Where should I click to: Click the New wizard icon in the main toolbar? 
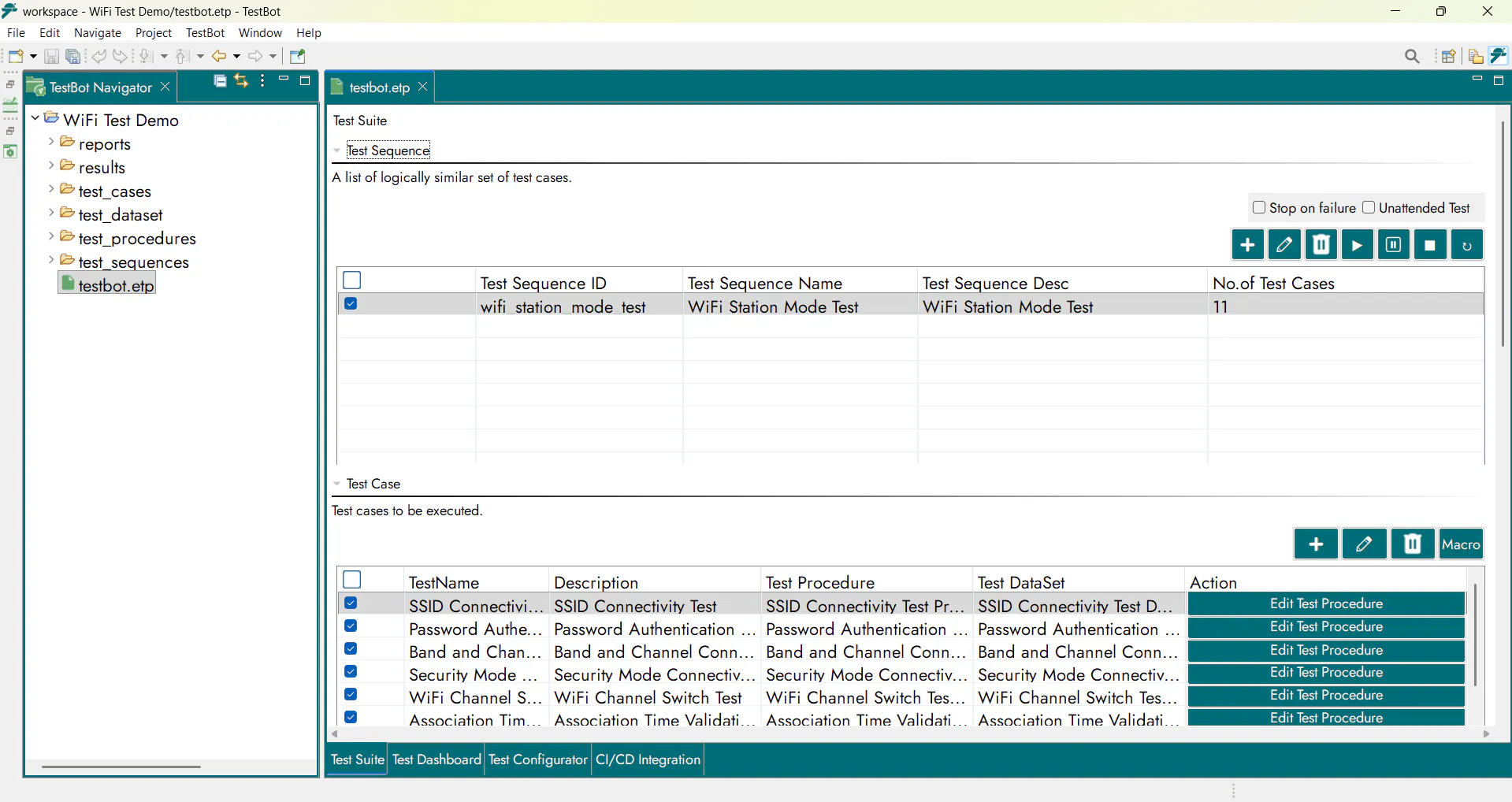[16, 56]
